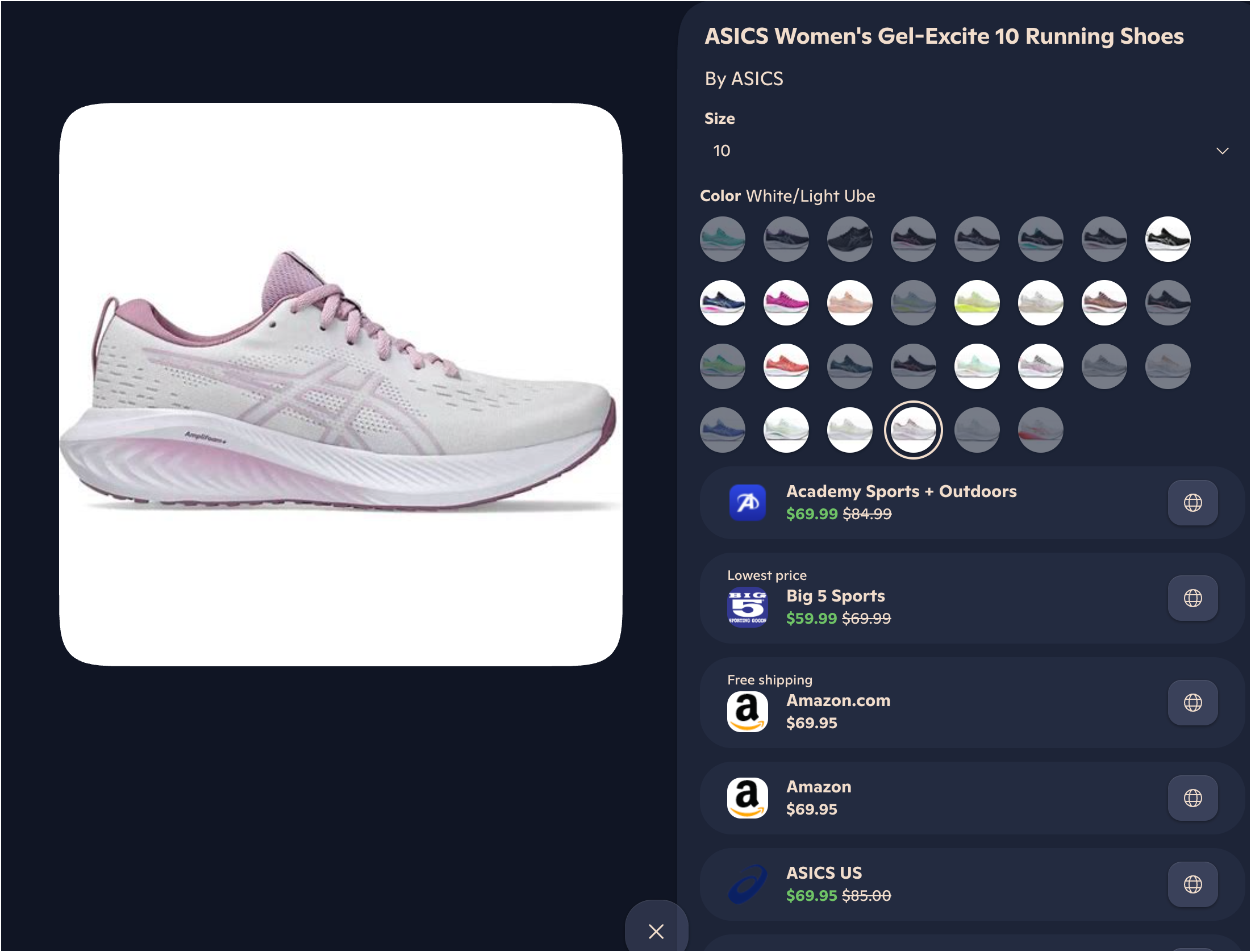Click the large shoe product image
Image resolution: width=1251 pixels, height=952 pixels.
pyautogui.click(x=340, y=385)
